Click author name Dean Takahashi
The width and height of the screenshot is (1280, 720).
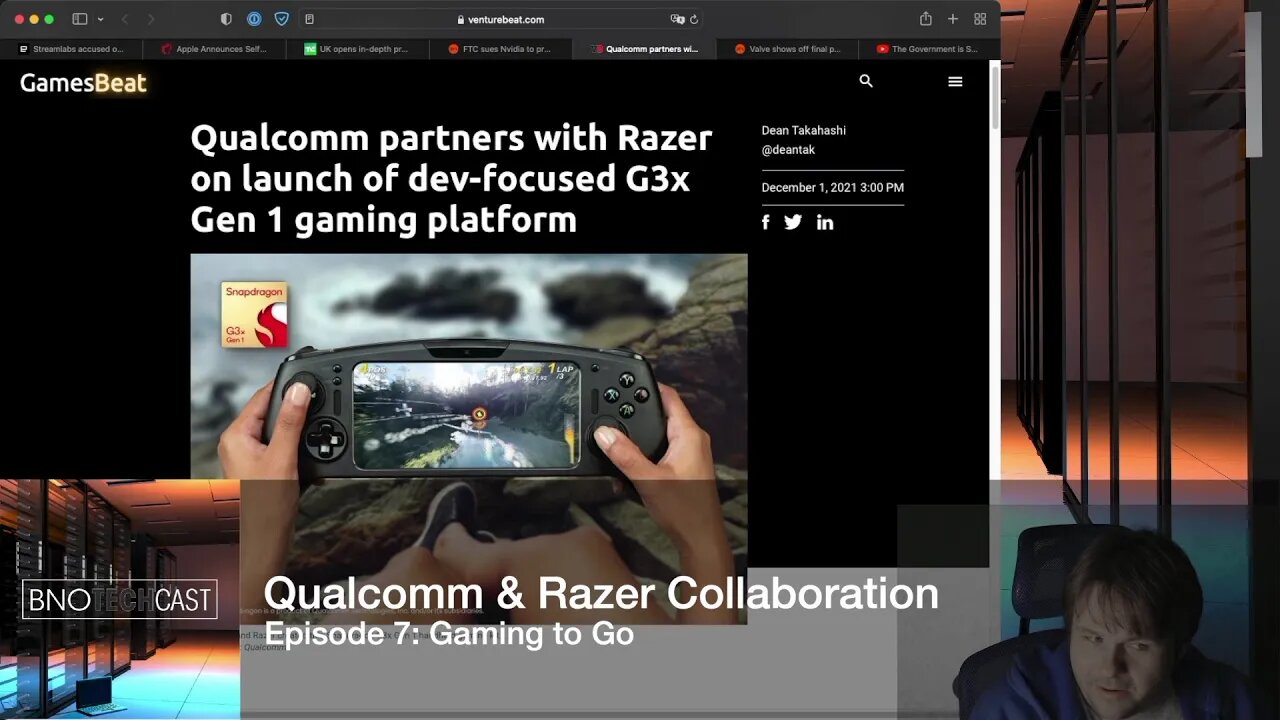click(803, 130)
